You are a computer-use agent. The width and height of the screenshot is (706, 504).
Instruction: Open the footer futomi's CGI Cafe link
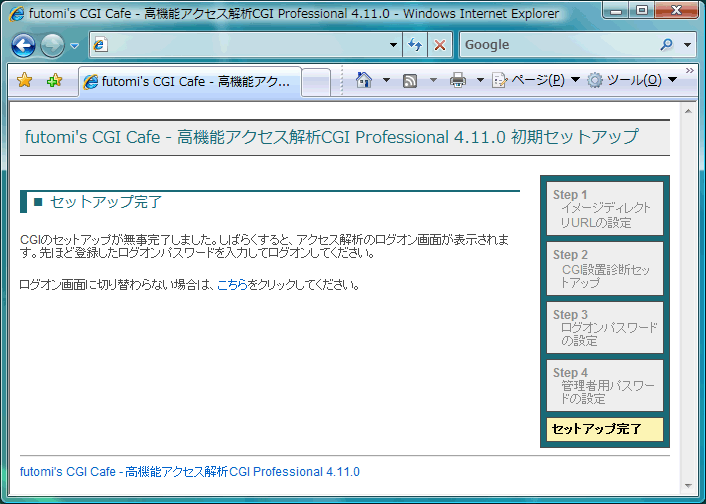tap(190, 472)
